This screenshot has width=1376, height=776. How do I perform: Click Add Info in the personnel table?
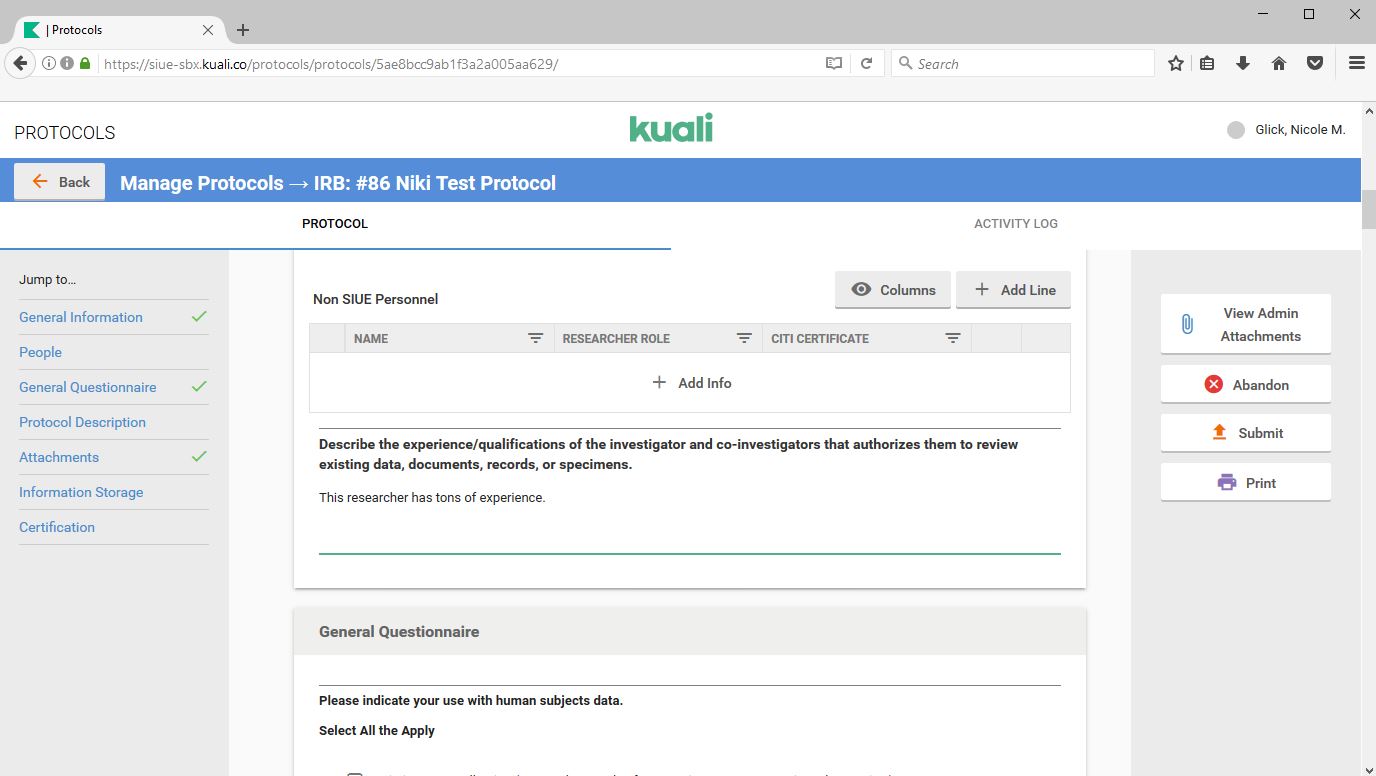click(x=691, y=383)
